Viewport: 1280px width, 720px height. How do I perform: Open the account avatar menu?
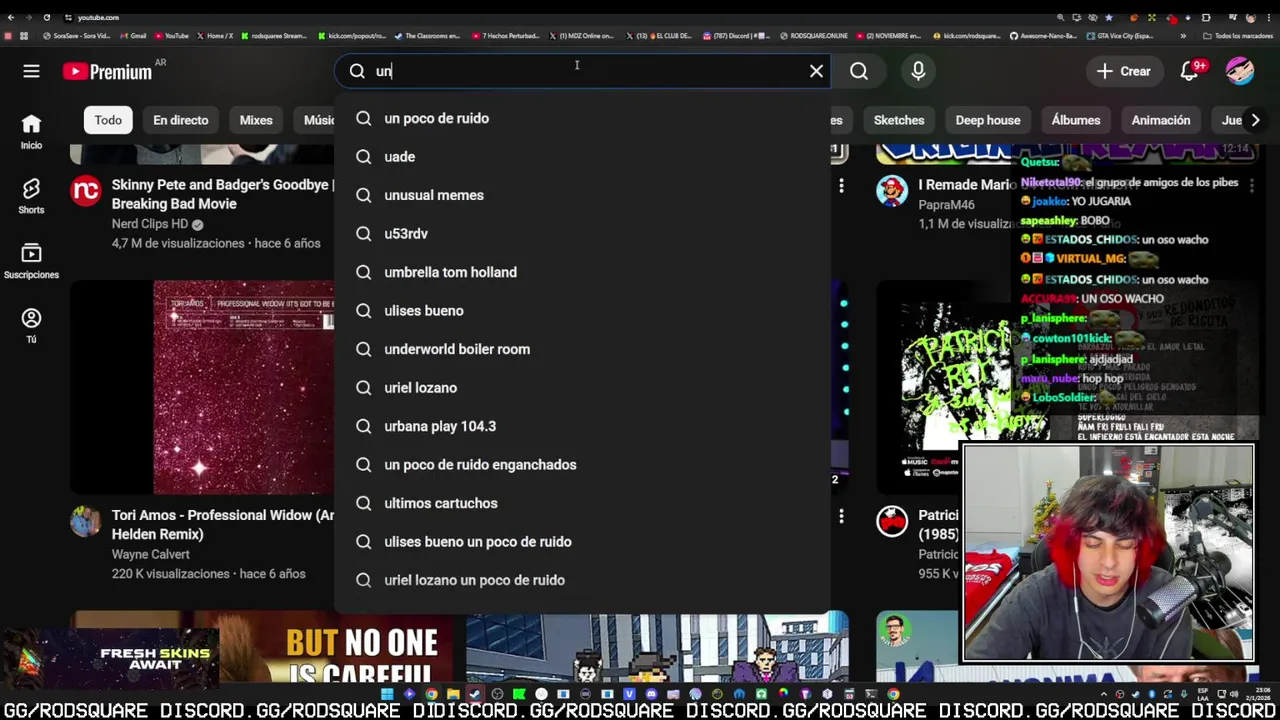(x=1240, y=71)
